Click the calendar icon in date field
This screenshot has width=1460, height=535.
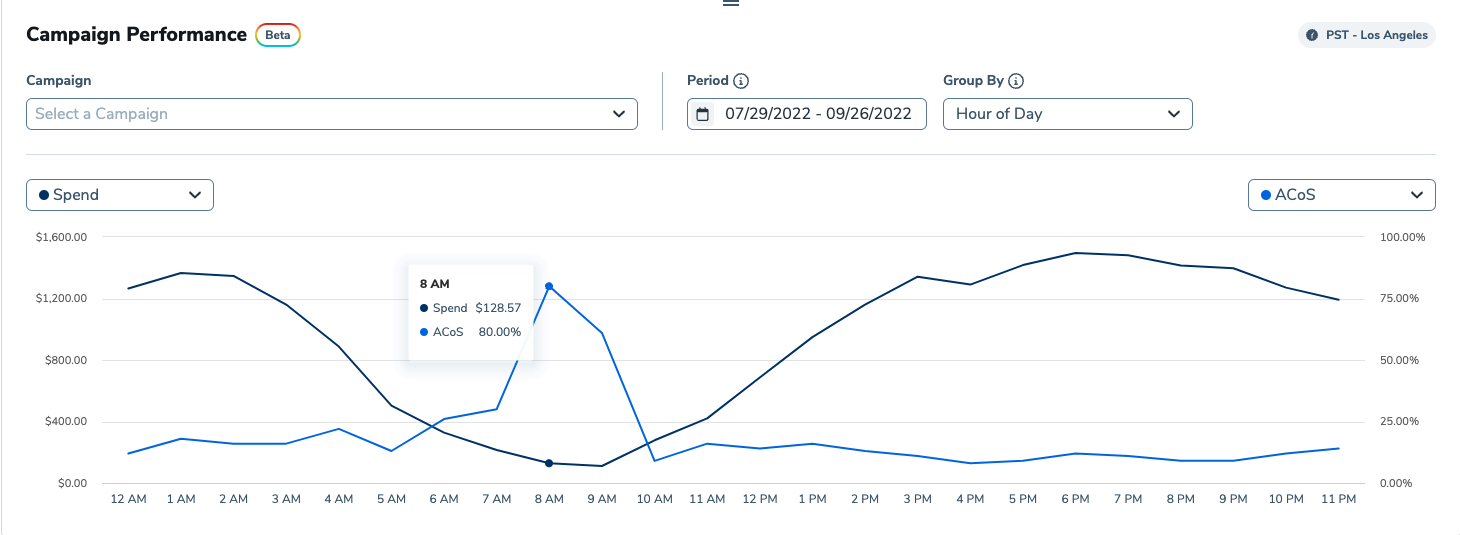coord(703,114)
